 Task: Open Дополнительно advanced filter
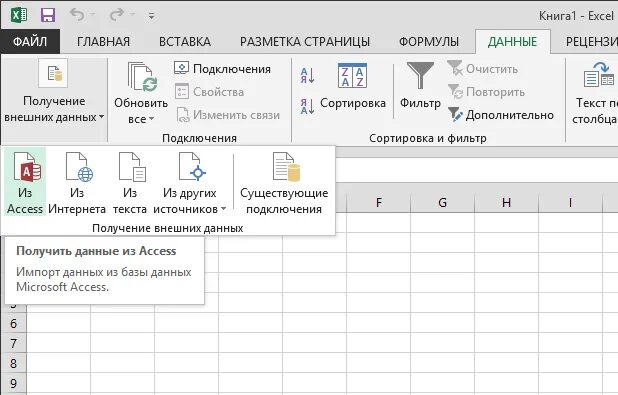click(501, 115)
